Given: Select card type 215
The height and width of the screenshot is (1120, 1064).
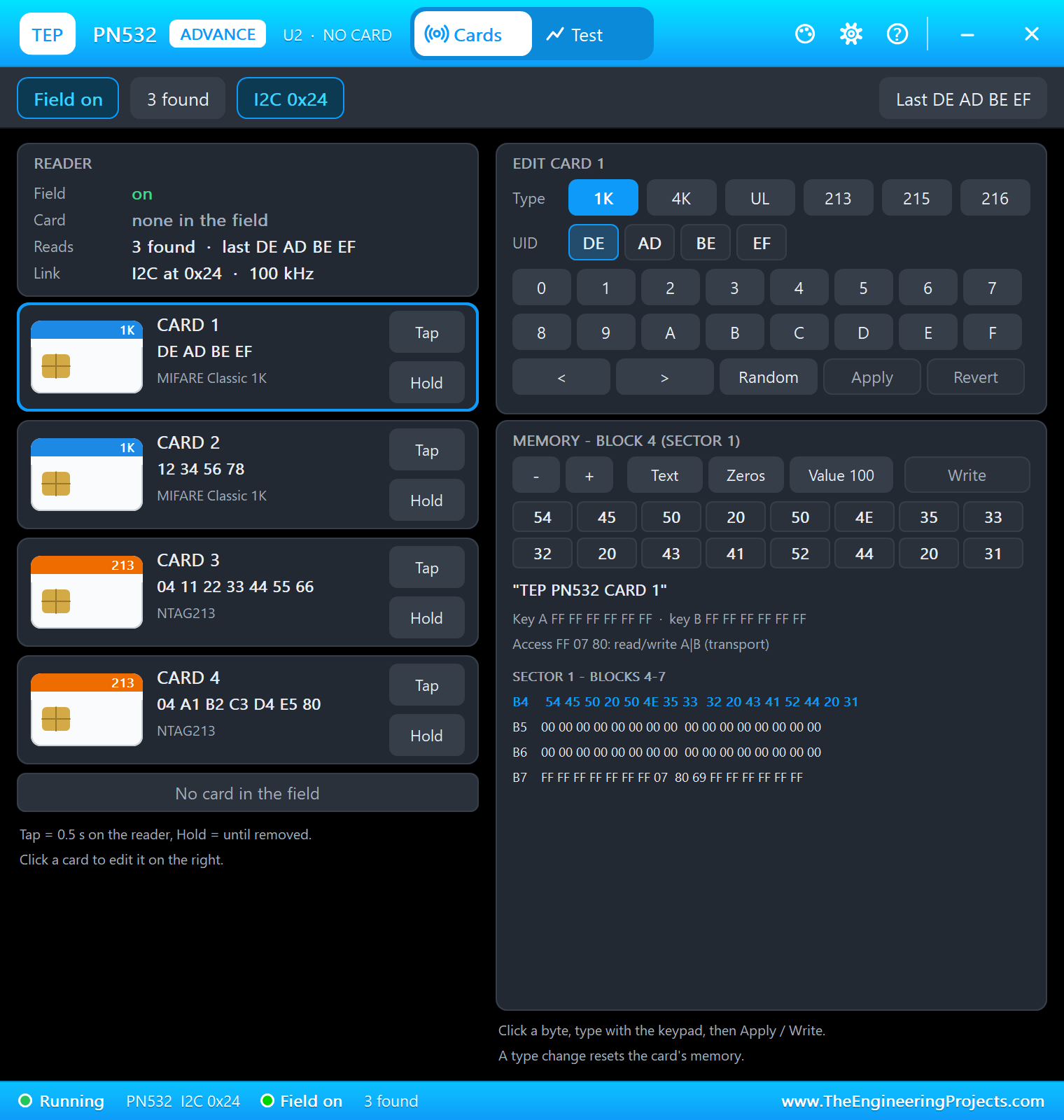Looking at the screenshot, I should [x=917, y=197].
